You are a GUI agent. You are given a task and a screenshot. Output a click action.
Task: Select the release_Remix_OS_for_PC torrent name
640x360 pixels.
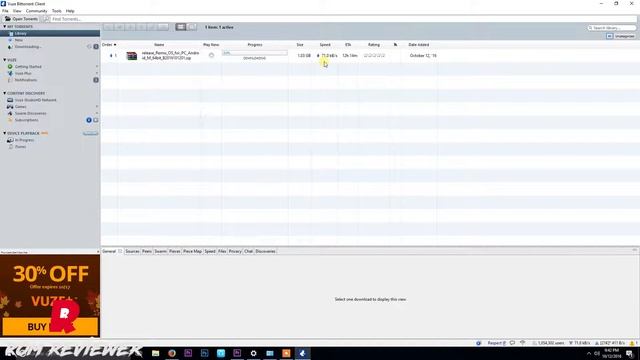pyautogui.click(x=170, y=56)
